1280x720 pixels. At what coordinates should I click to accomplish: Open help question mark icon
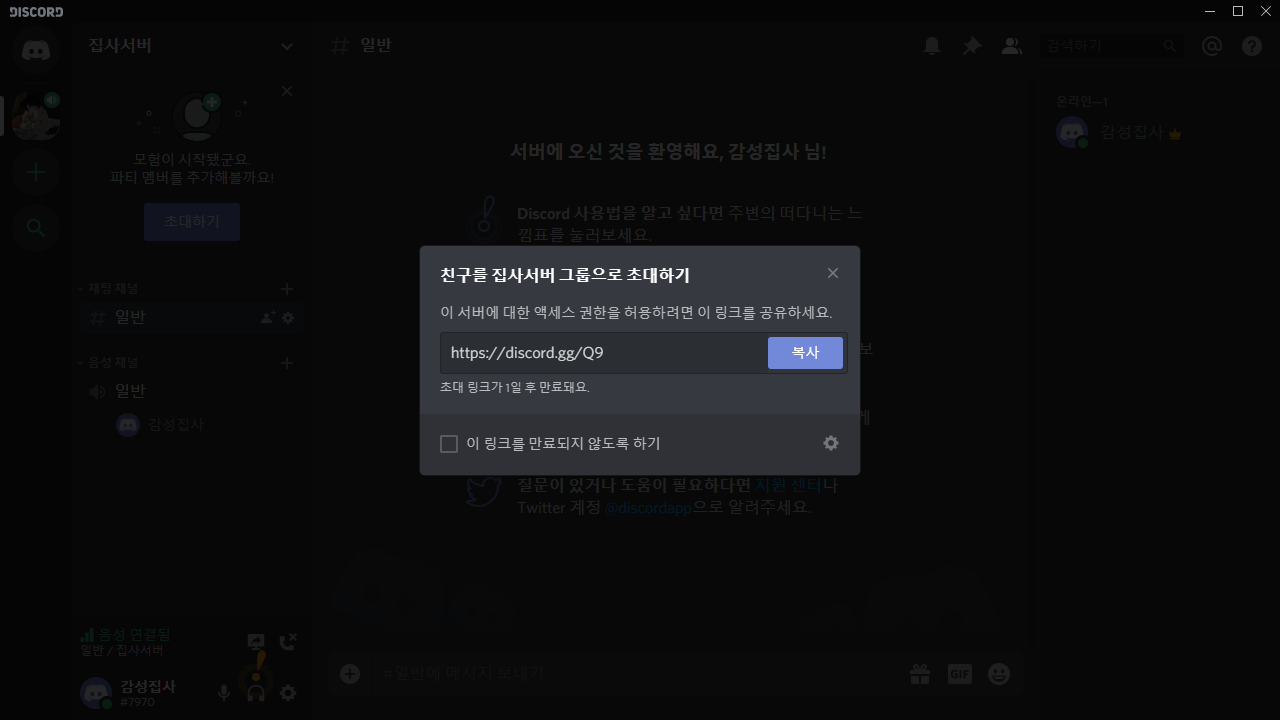pos(1252,46)
